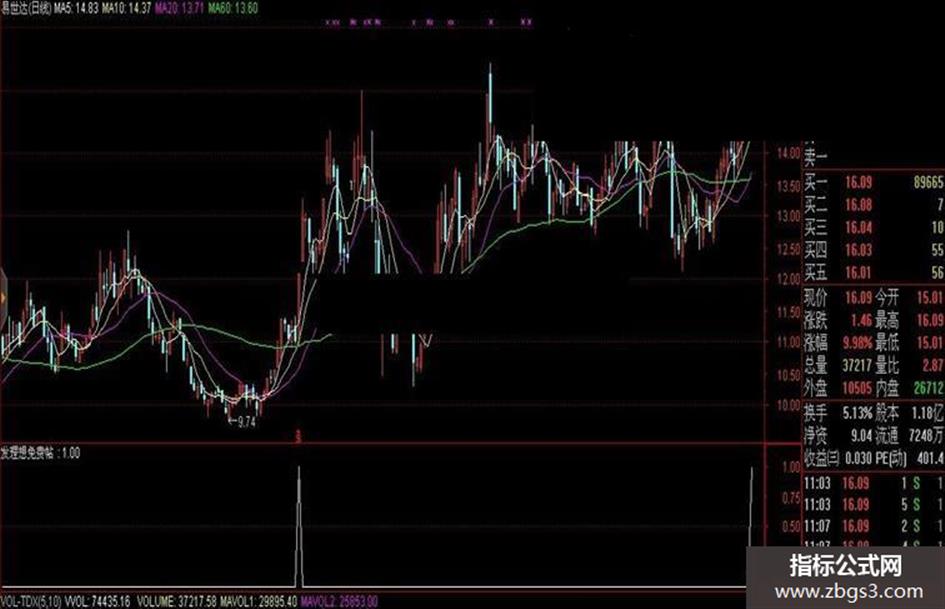Select the 买二 bid row label
945x609 pixels.
pyautogui.click(x=816, y=204)
